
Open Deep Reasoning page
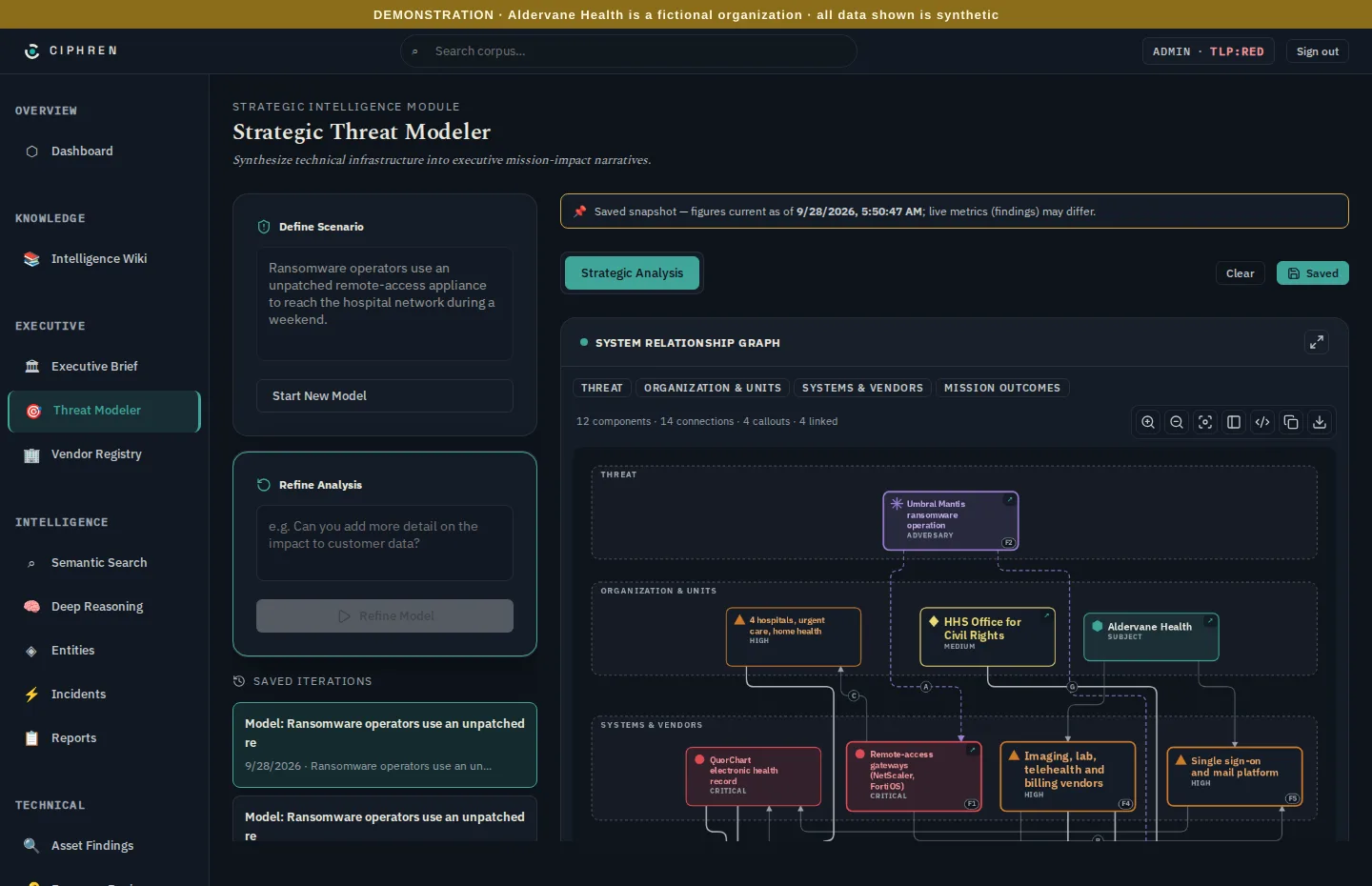click(x=105, y=607)
